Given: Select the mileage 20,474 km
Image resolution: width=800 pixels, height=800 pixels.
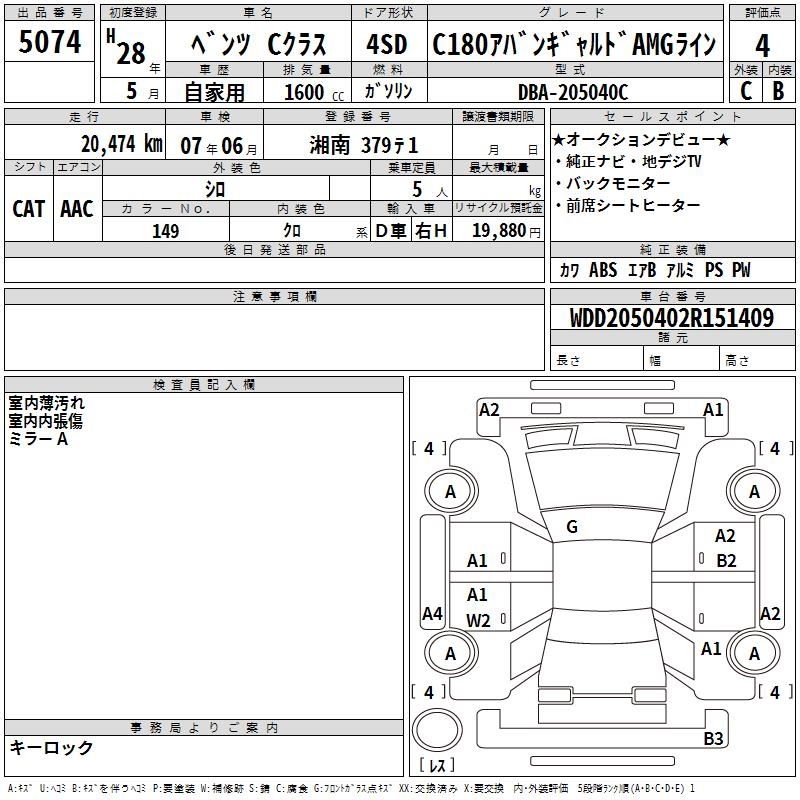Looking at the screenshot, I should 122,144.
